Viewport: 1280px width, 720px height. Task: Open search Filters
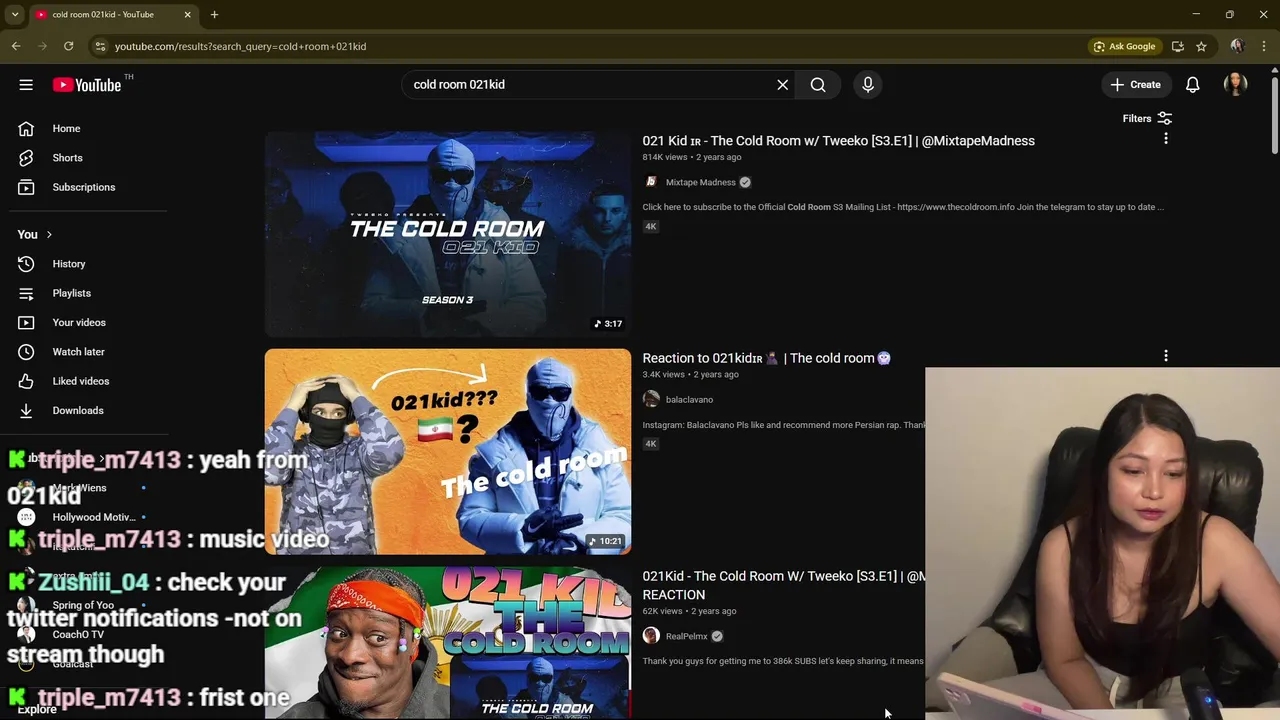pyautogui.click(x=1147, y=118)
